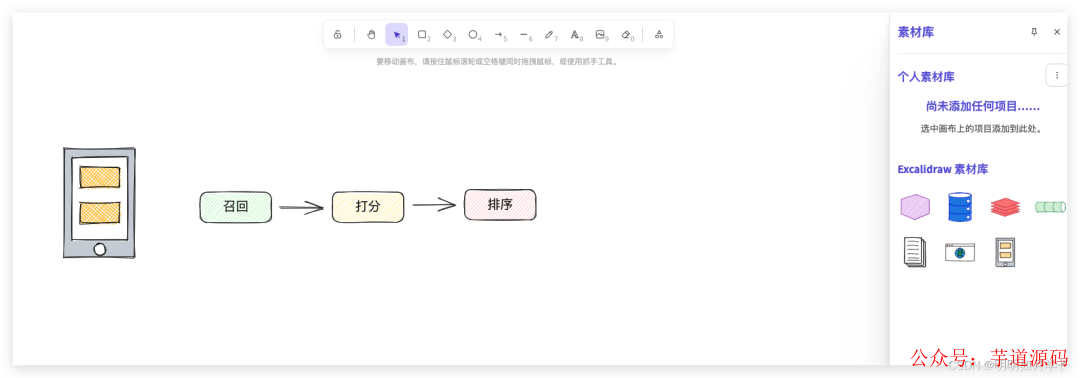Pin the 素材库 sidebar
Viewport: 1080px width, 378px height.
(x=1034, y=32)
